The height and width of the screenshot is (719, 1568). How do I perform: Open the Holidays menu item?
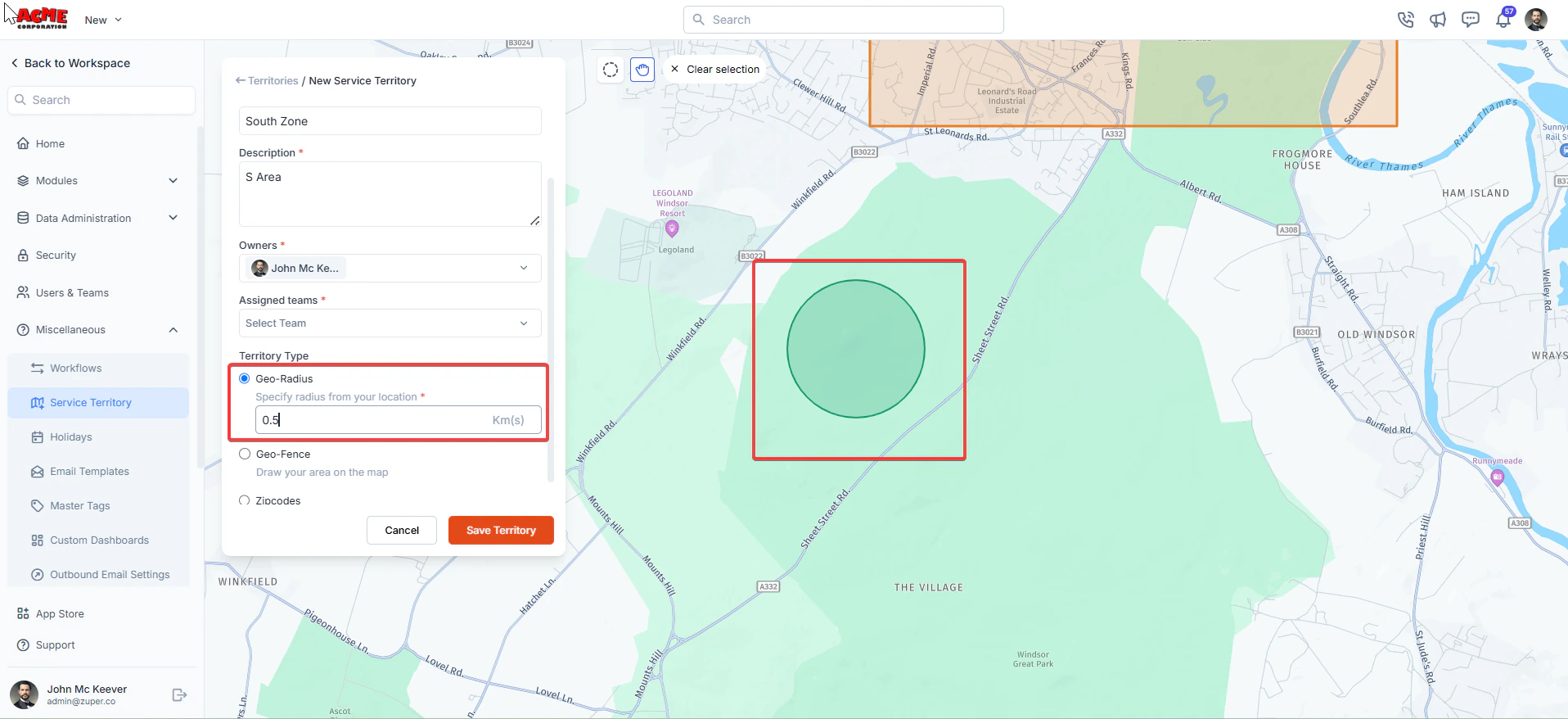(x=98, y=437)
